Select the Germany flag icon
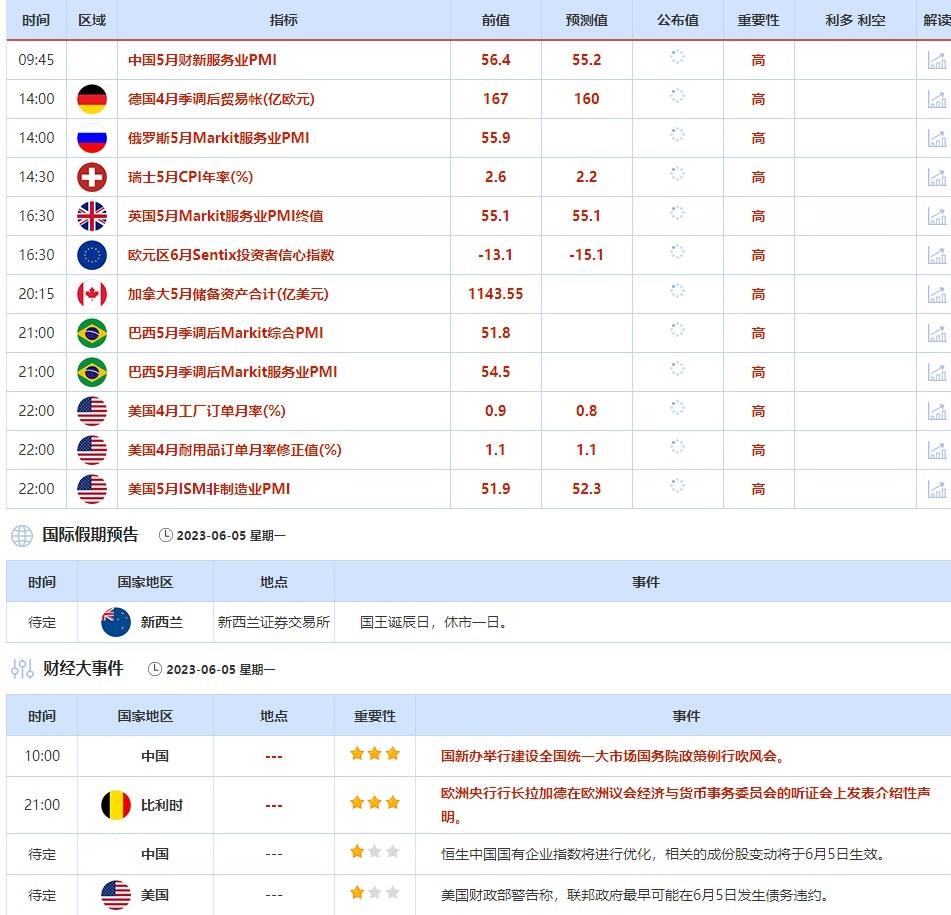Image resolution: width=951 pixels, height=915 pixels. (x=91, y=99)
